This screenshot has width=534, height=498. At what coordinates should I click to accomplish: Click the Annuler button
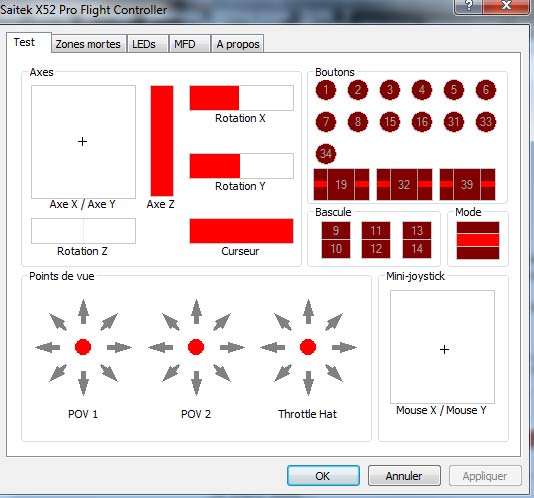tap(404, 476)
